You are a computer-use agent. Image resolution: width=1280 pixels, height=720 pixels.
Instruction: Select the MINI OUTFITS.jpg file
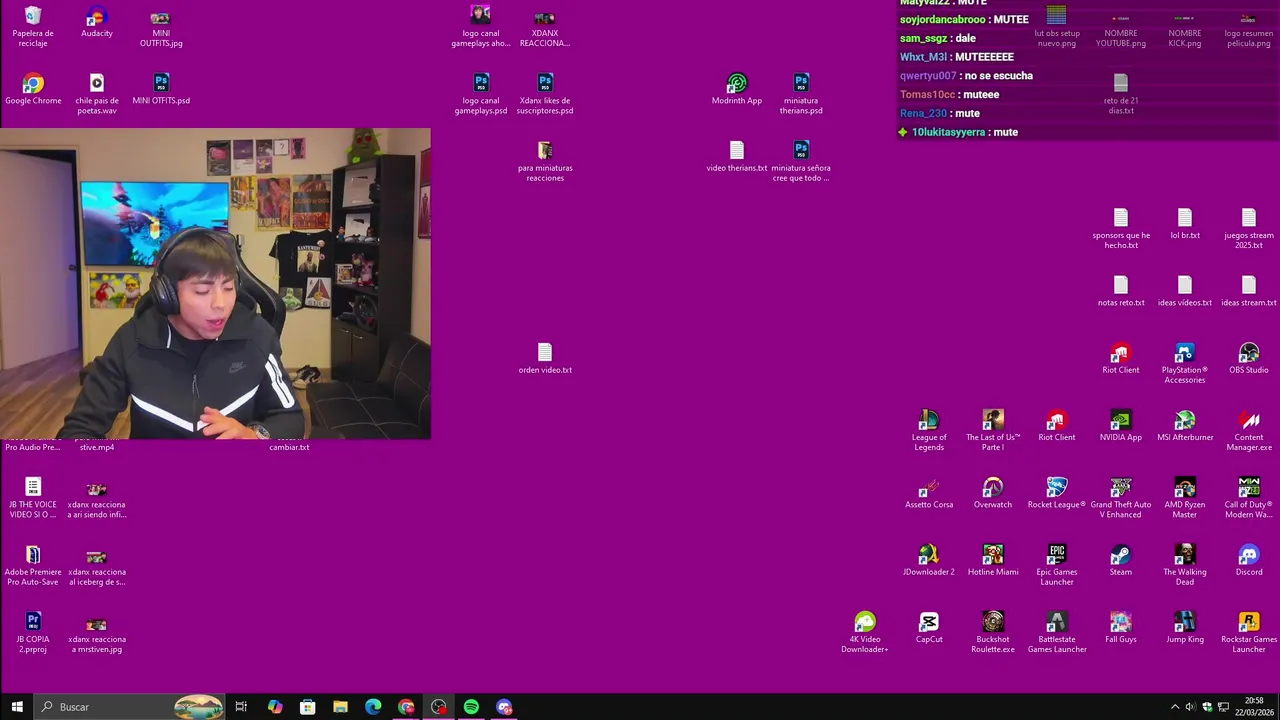[x=161, y=26]
